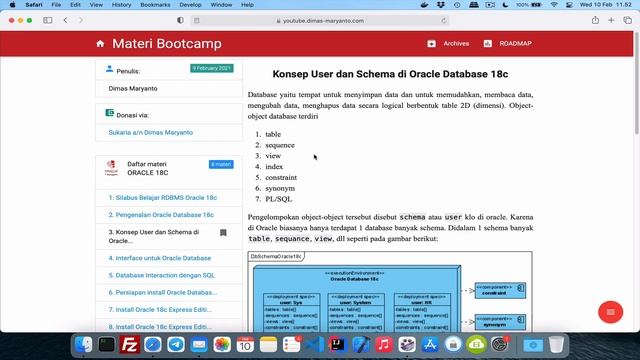Screen dimensions: 640x360
Task: Reload the page with refresh icon
Action: point(444,20)
